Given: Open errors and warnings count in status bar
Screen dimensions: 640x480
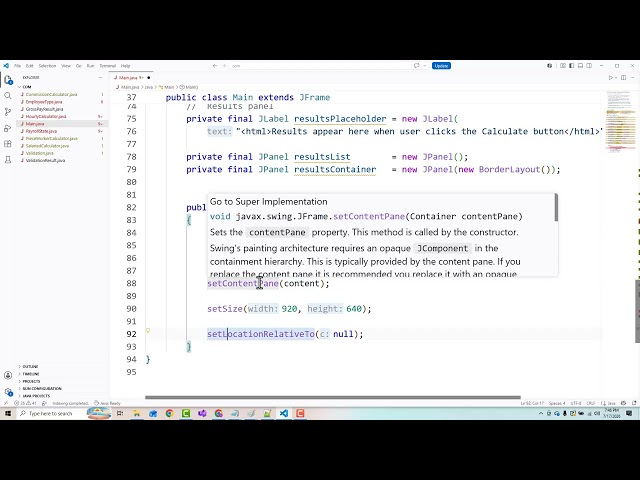Looking at the screenshot, I should (x=25, y=403).
